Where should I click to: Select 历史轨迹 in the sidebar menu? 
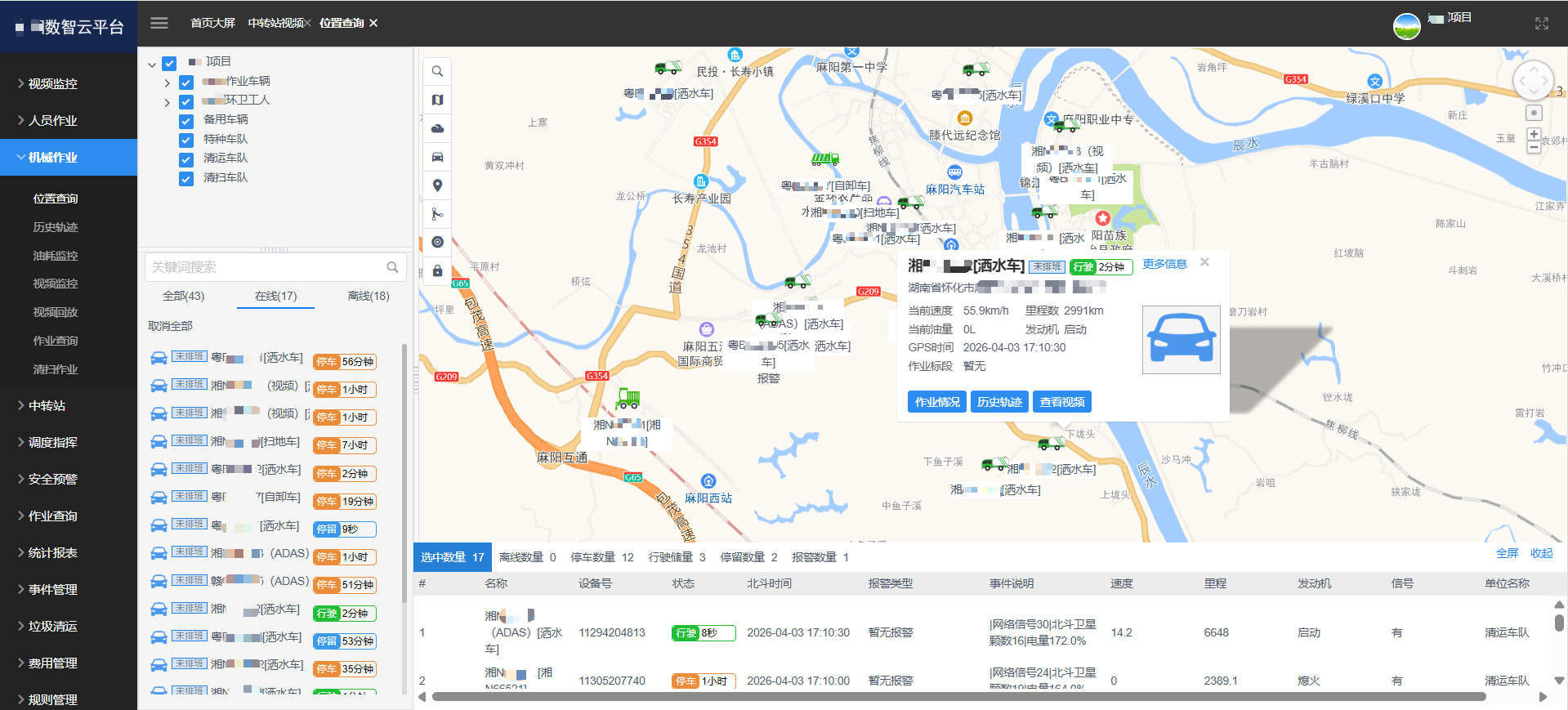[55, 227]
